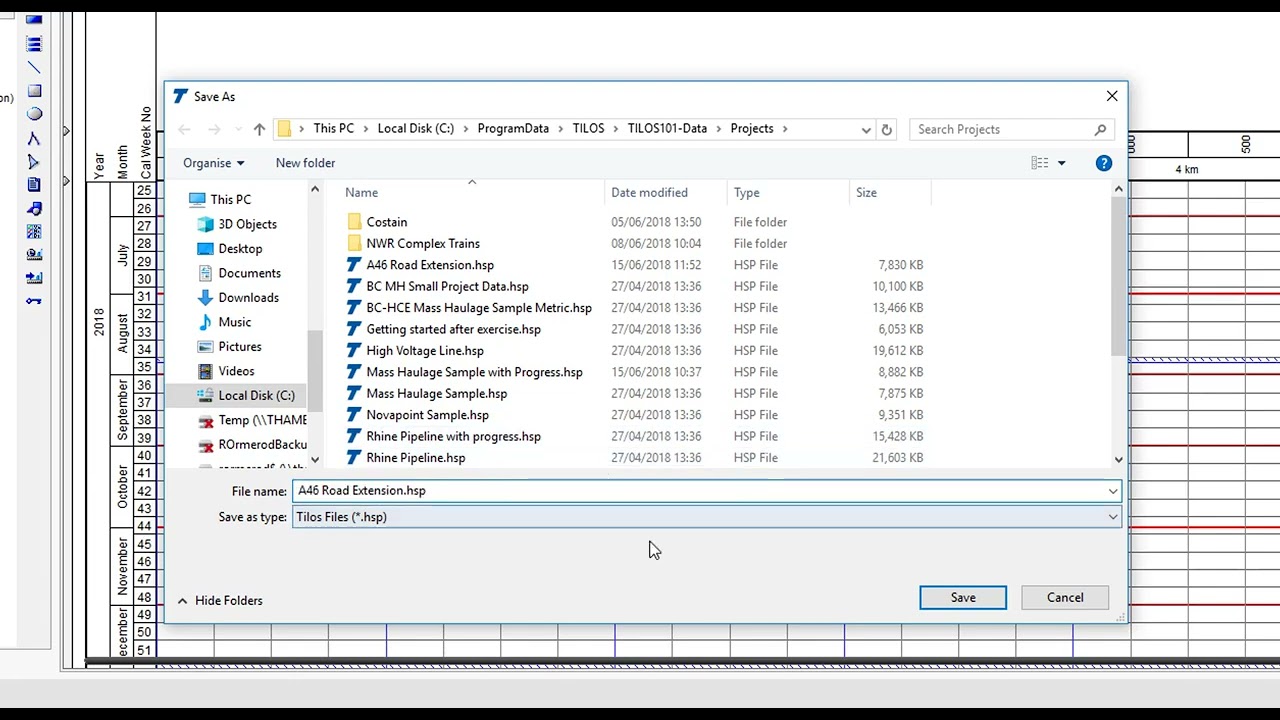
Task: Refresh the Projects folder listing
Action: point(886,129)
